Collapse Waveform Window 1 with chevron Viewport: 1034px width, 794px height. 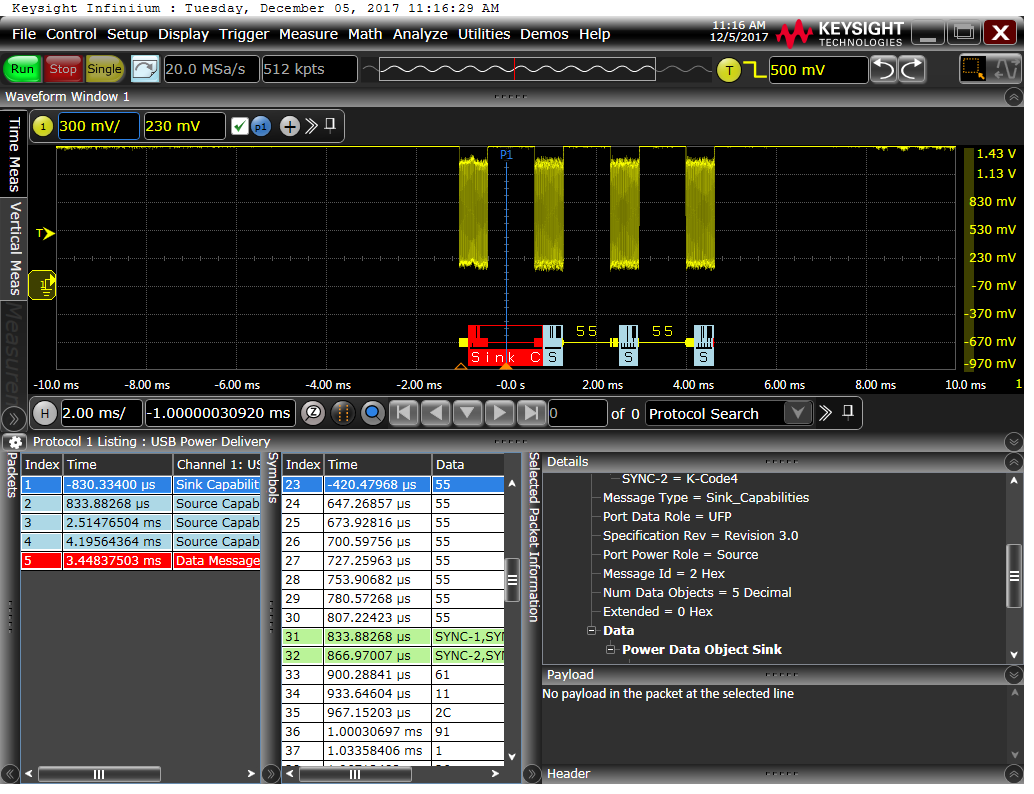point(1014,98)
